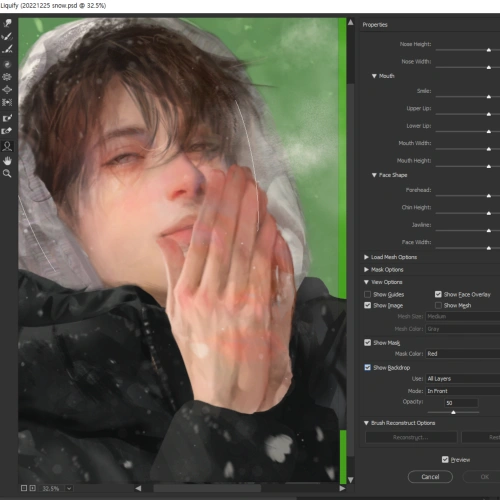Click the backdrop Opacity input field

461,403
